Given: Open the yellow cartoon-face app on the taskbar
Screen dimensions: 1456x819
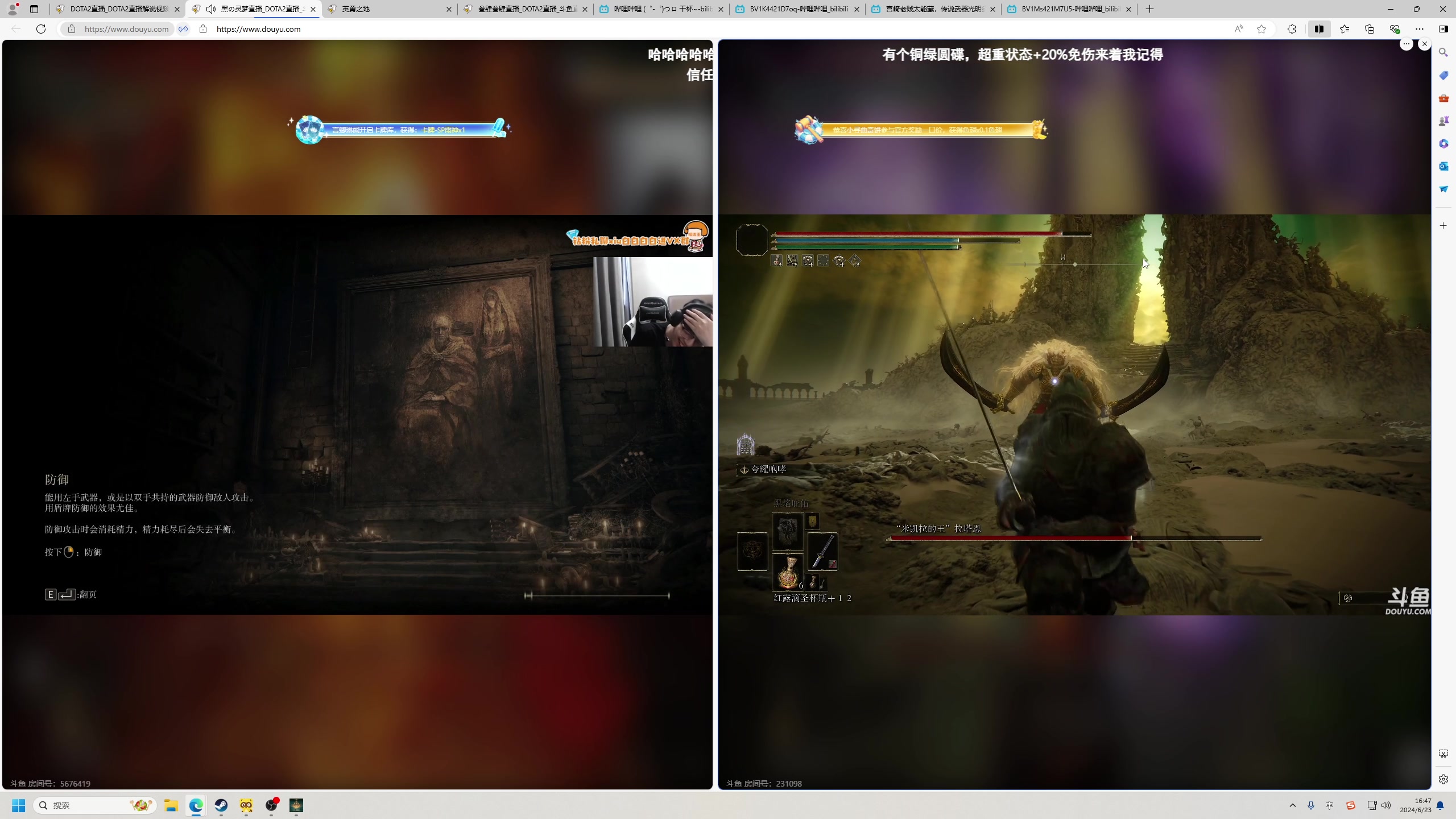Looking at the screenshot, I should [x=246, y=805].
